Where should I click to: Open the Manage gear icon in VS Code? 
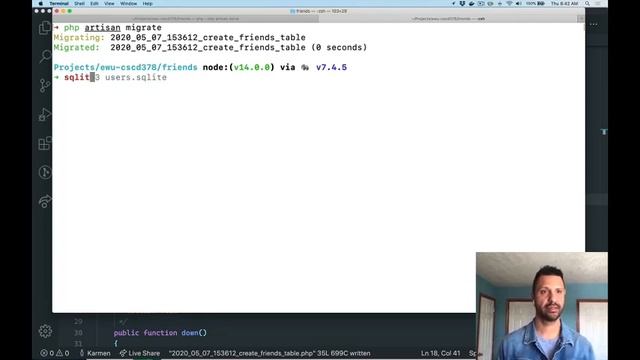pos(45,331)
